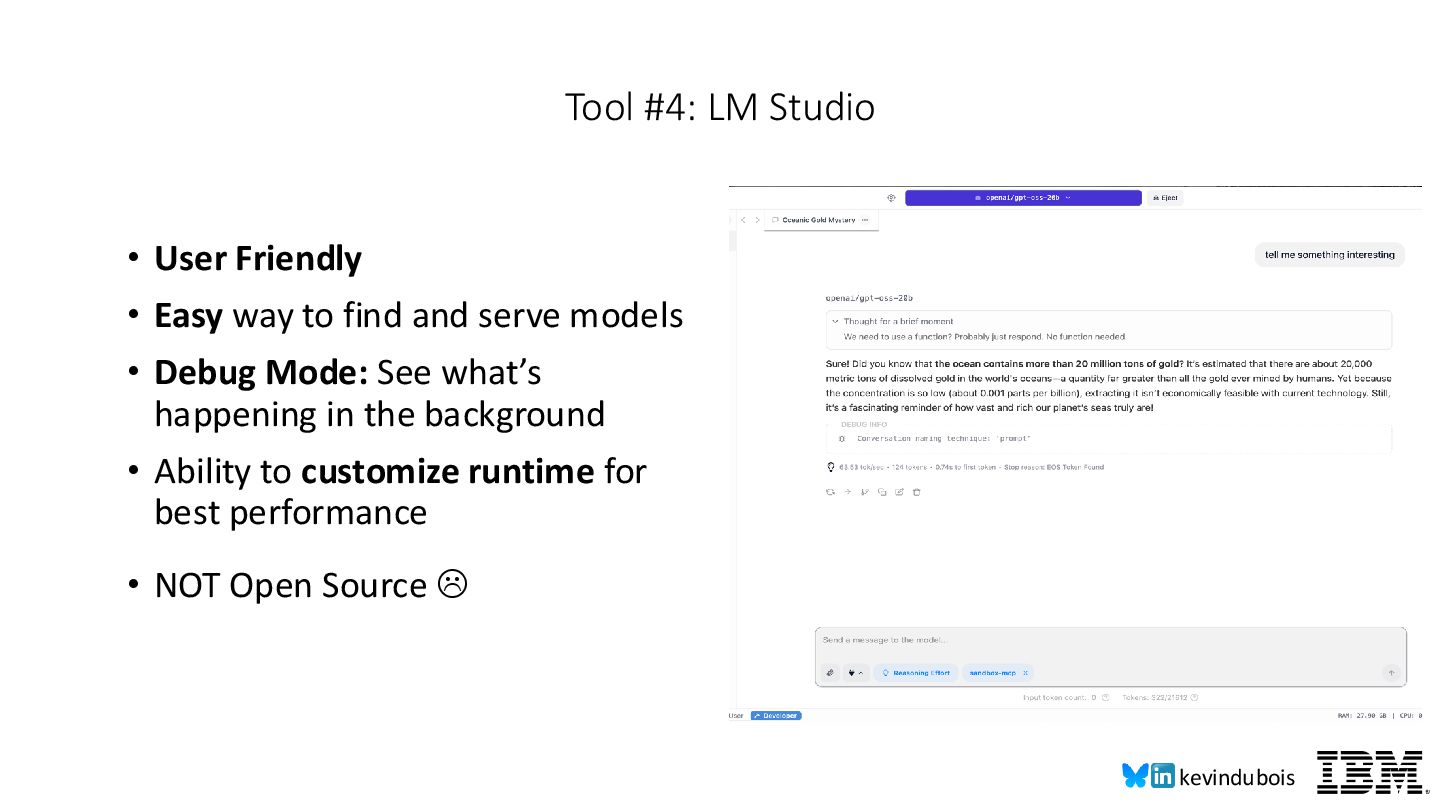Open the Reasoning Effort option

(x=916, y=673)
